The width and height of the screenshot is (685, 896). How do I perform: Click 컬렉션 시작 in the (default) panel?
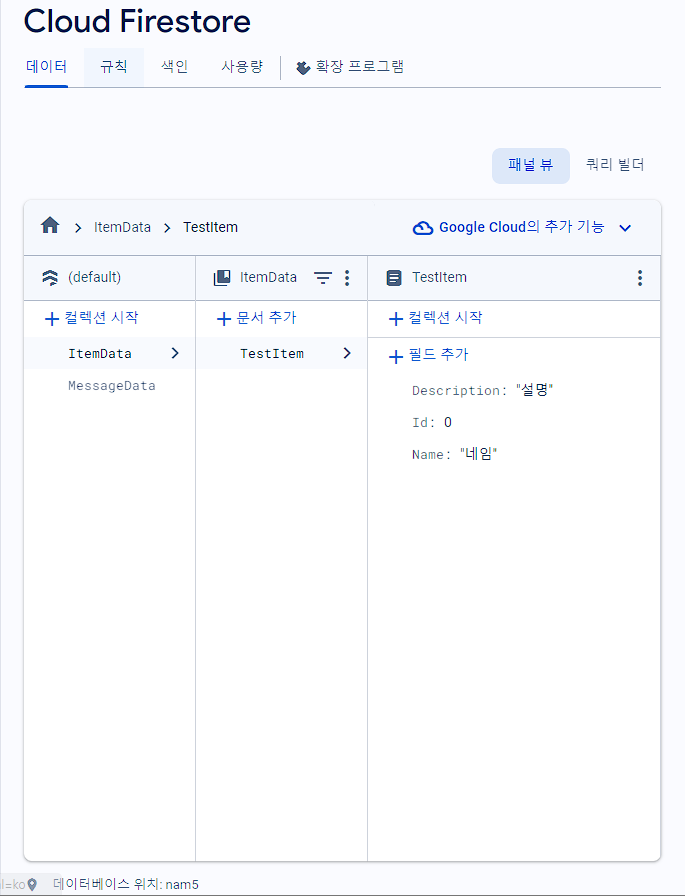pos(91,318)
